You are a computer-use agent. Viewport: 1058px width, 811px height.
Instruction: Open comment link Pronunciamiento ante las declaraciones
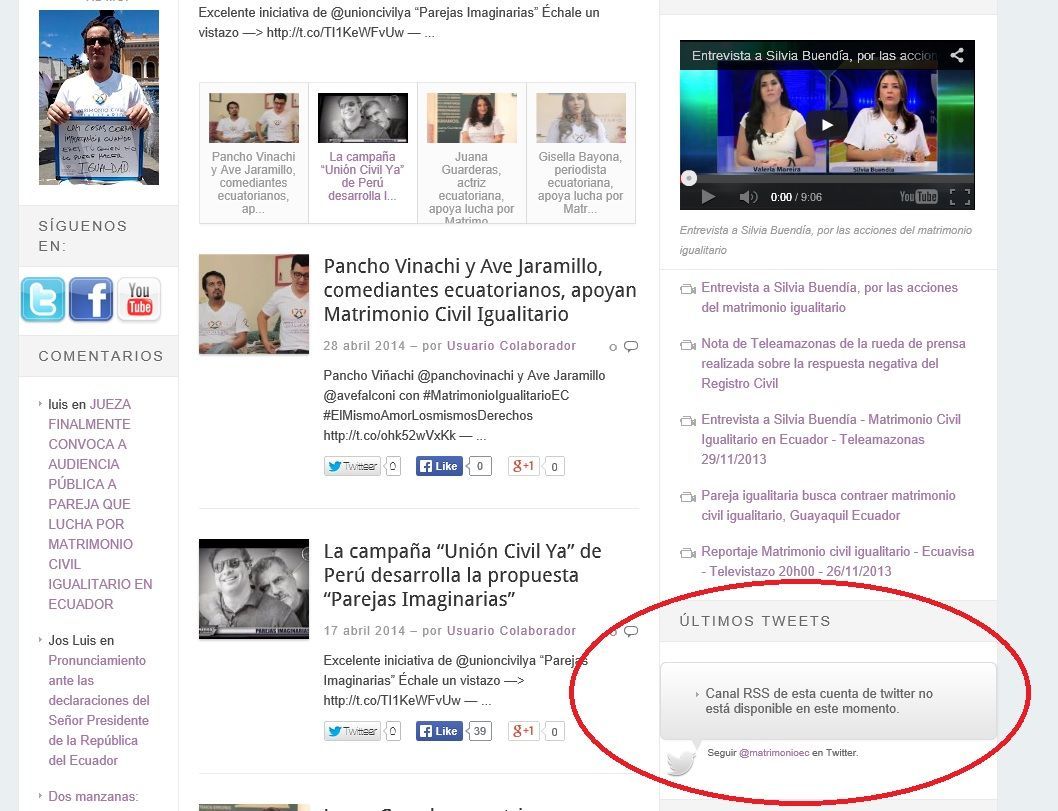[x=99, y=710]
